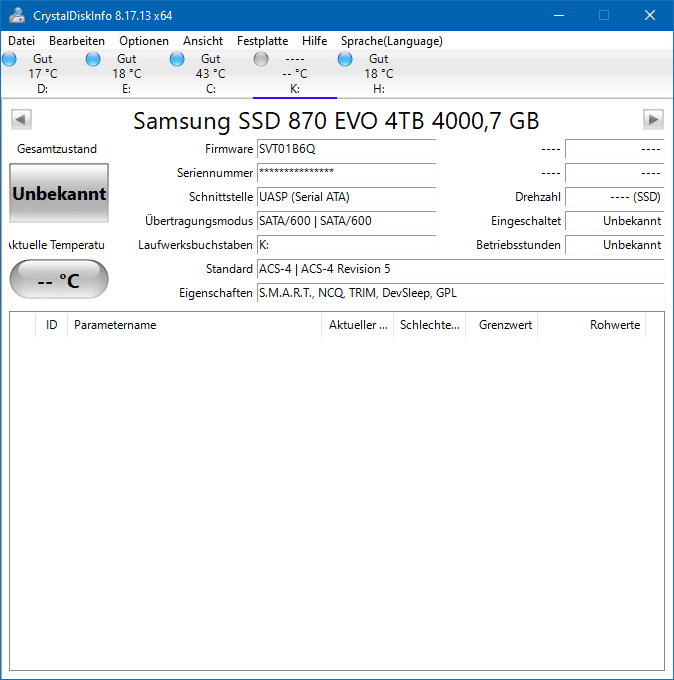Screen dimensions: 674x680
Task: Click the CrystalDiskInfo app icon in title bar
Action: (17, 16)
